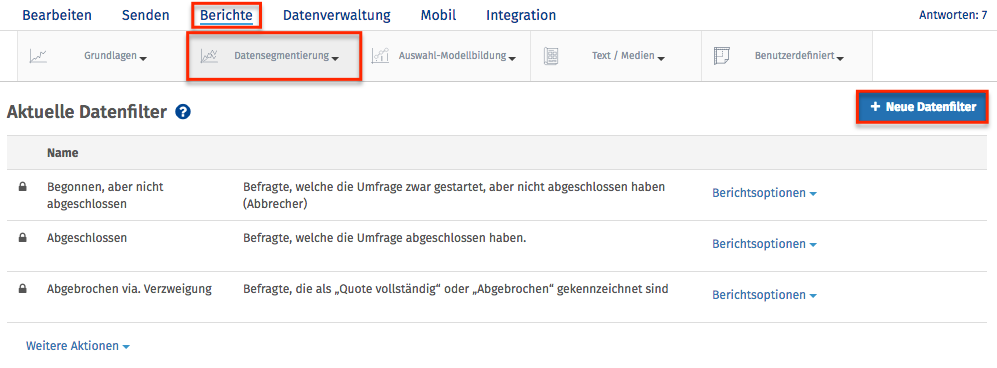
Task: Open the Bearbeiten tab
Action: [57, 15]
